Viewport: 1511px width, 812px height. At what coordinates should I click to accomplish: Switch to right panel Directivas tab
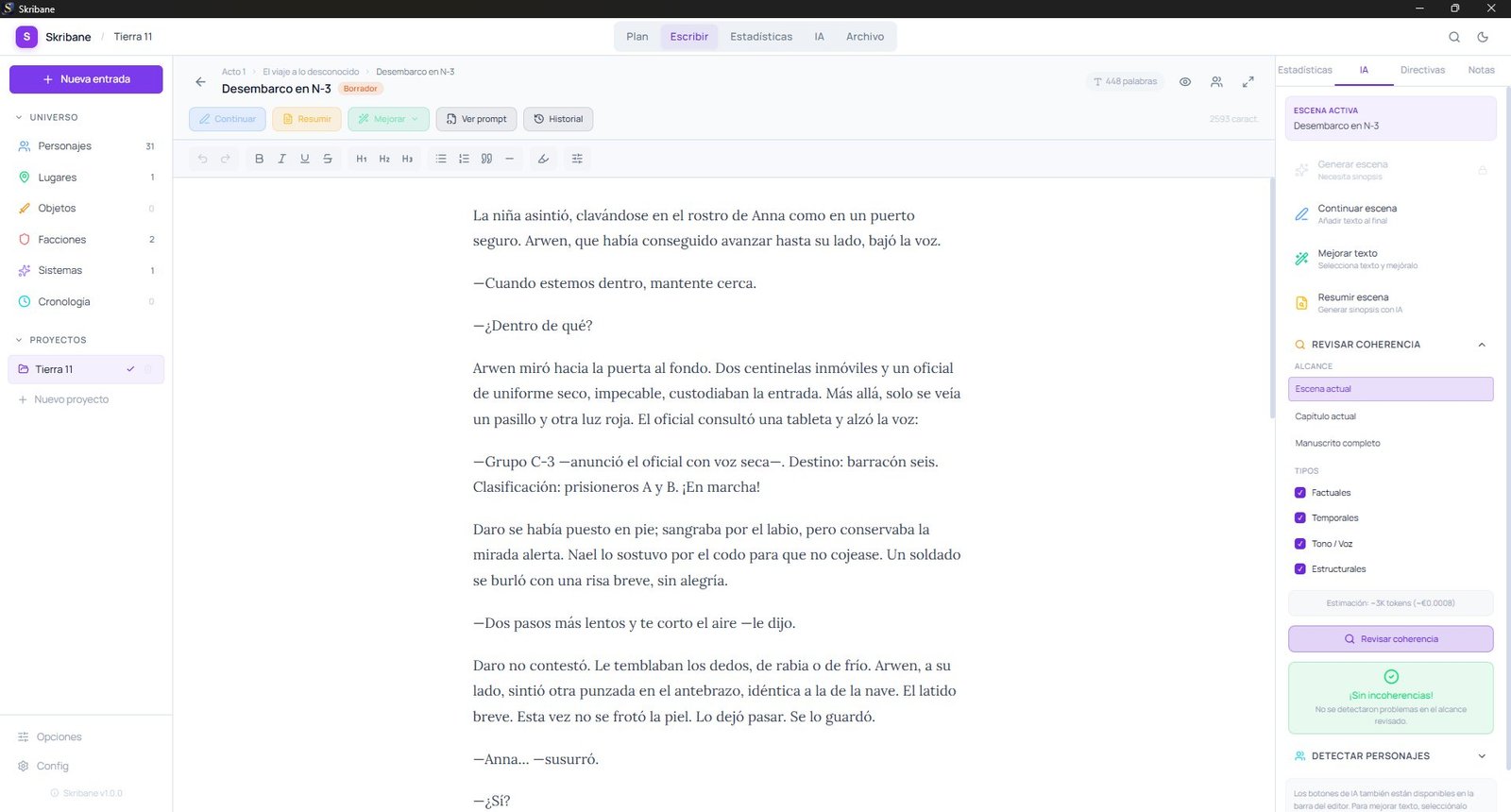(1422, 70)
